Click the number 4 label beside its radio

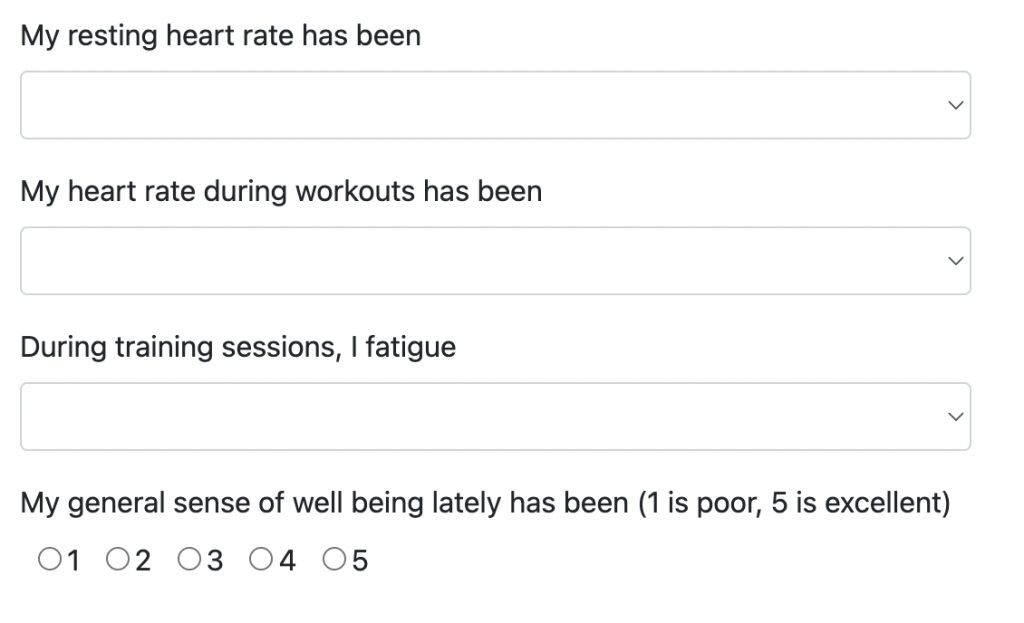pyautogui.click(x=287, y=561)
